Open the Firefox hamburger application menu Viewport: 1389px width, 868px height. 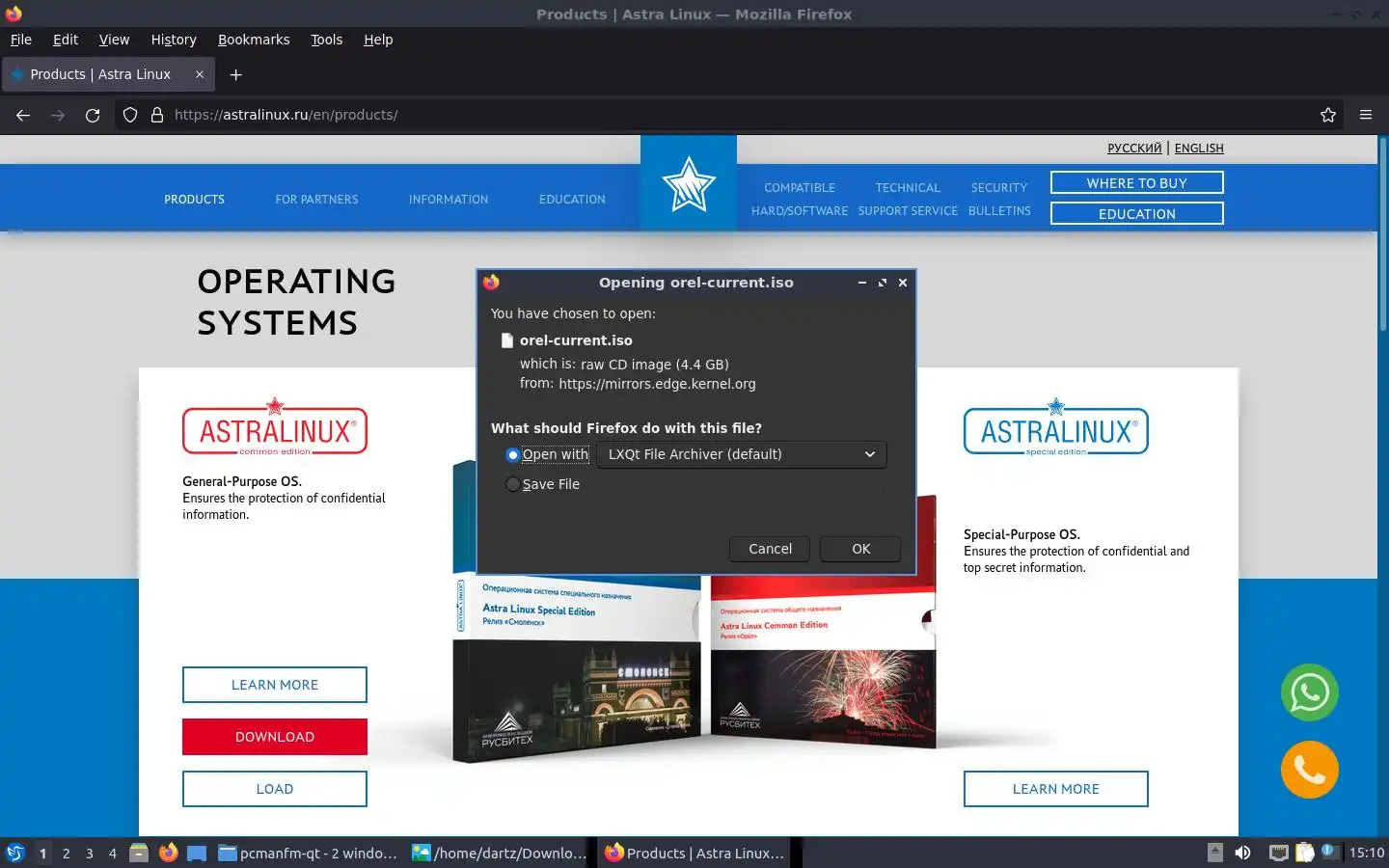coord(1366,115)
